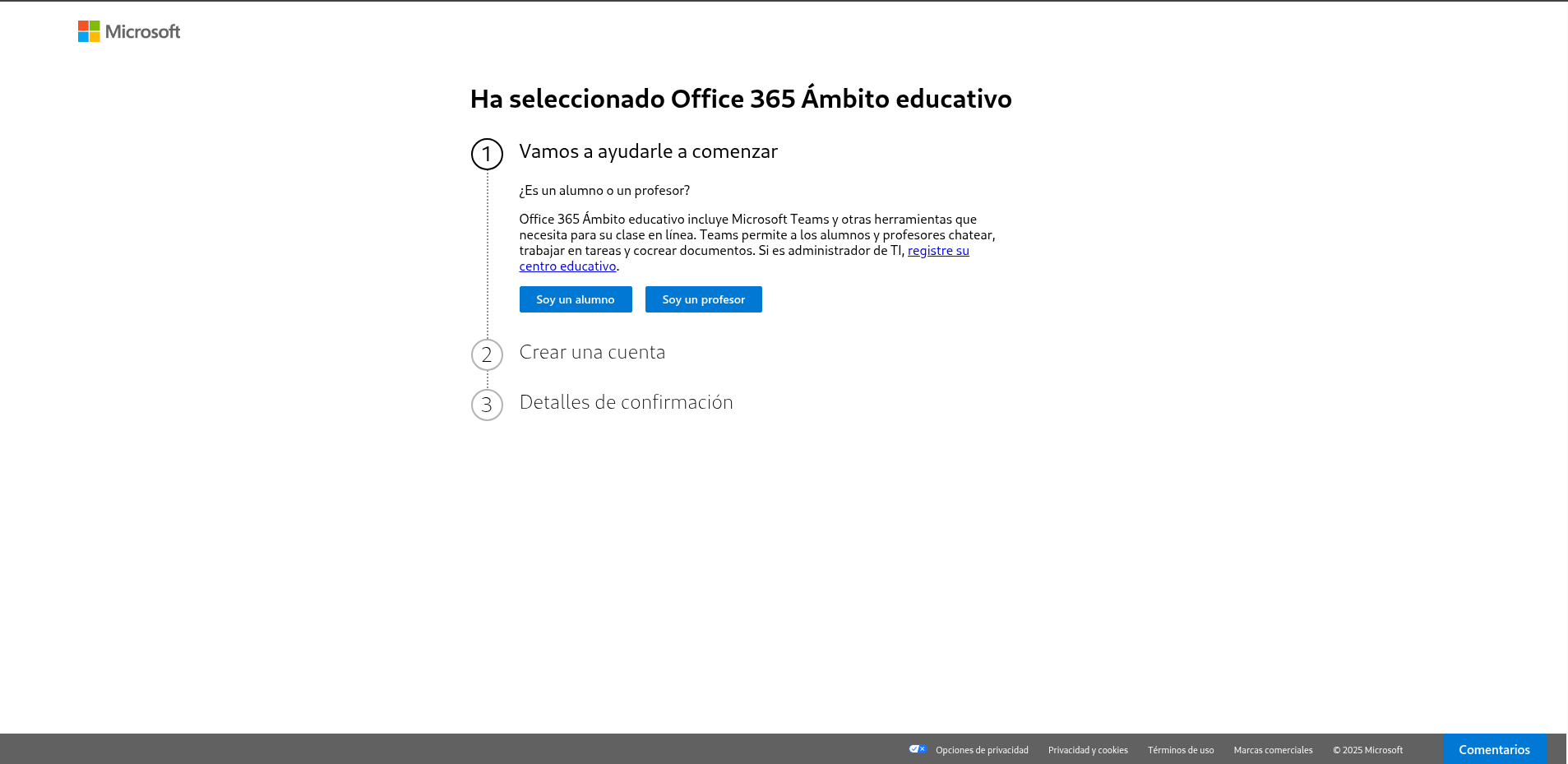Click the "¿Es un alumno o un profesor?" question

(604, 191)
